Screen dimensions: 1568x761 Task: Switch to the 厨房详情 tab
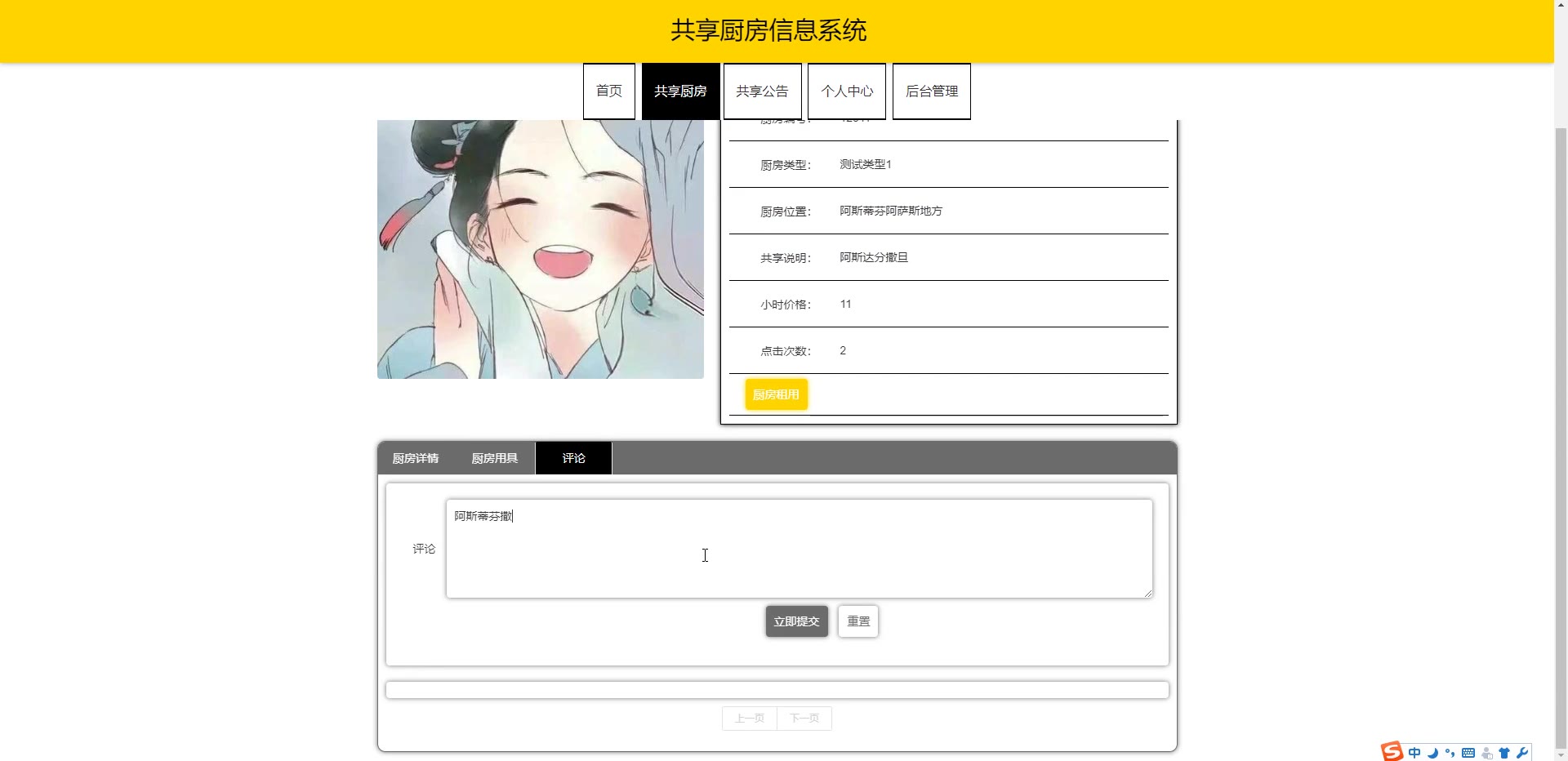tap(416, 458)
